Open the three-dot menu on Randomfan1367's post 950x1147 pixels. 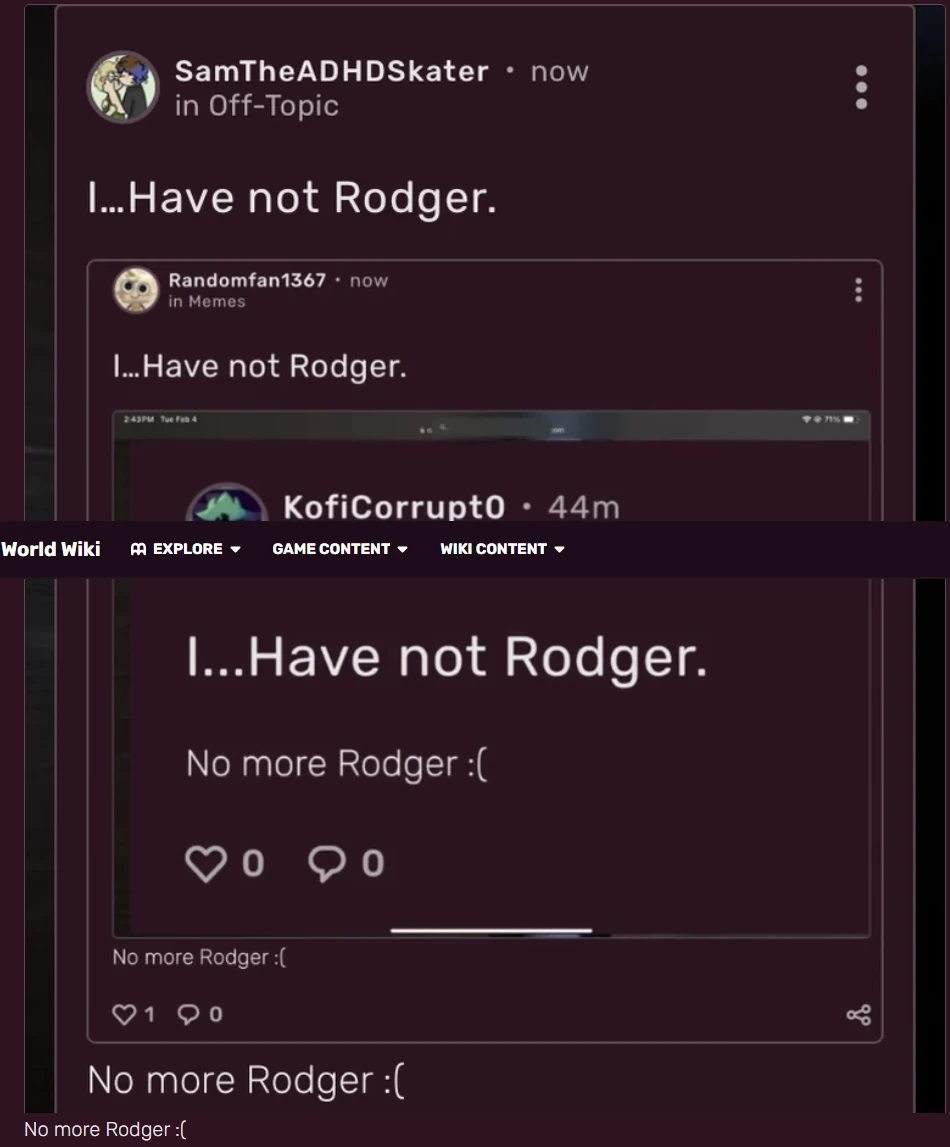tap(858, 290)
